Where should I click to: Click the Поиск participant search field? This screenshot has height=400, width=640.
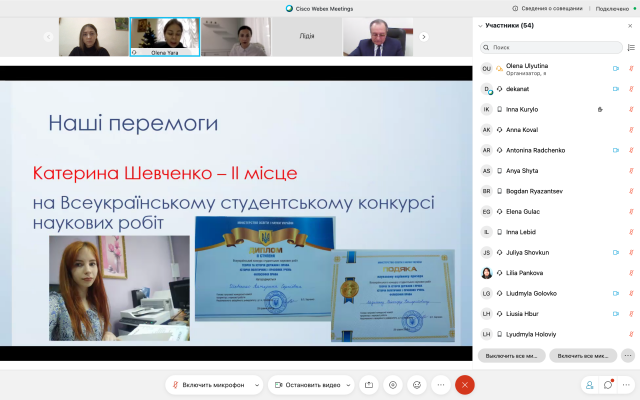pyautogui.click(x=550, y=47)
